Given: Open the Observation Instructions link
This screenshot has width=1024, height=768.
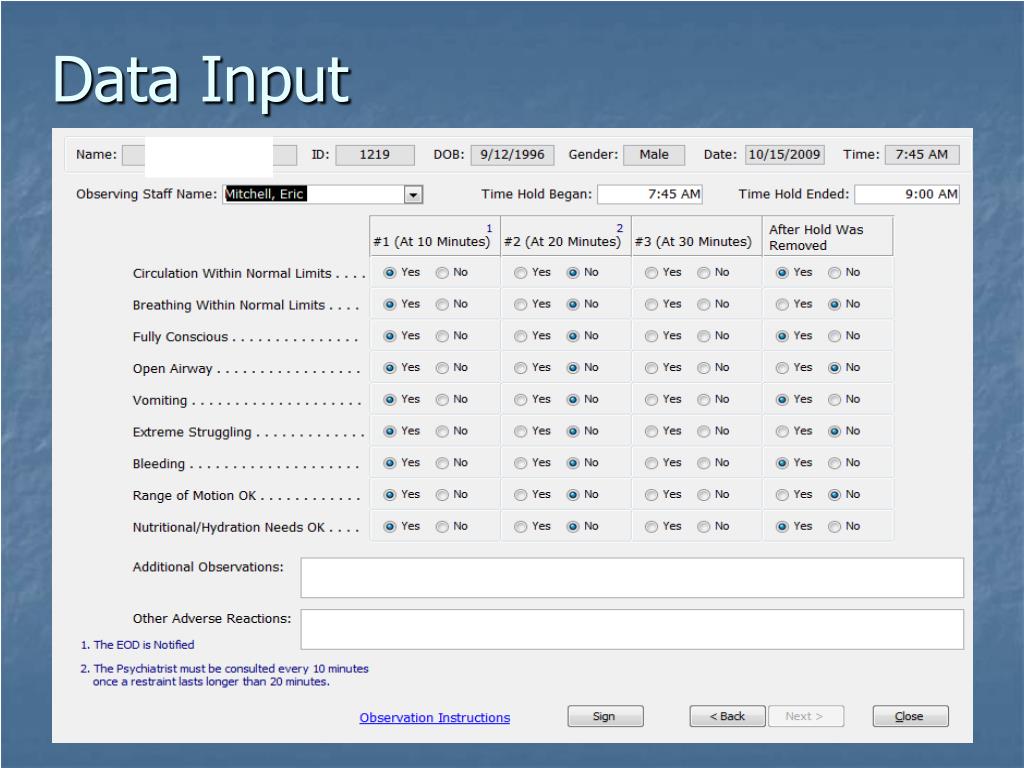Looking at the screenshot, I should 434,718.
